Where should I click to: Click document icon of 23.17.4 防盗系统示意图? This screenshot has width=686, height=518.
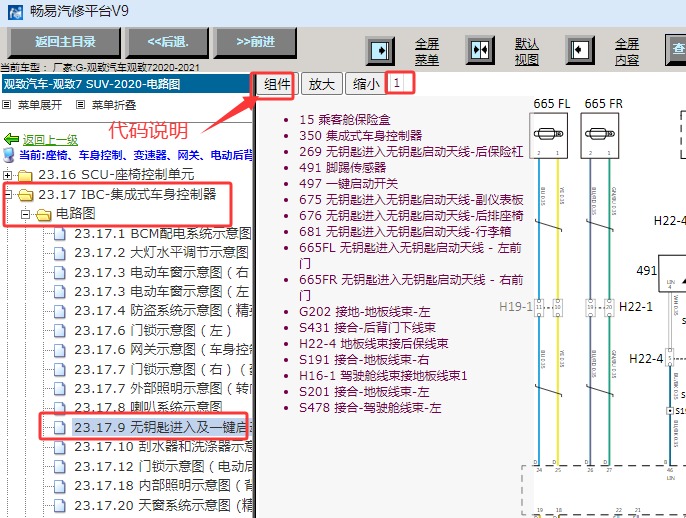pyautogui.click(x=60, y=311)
